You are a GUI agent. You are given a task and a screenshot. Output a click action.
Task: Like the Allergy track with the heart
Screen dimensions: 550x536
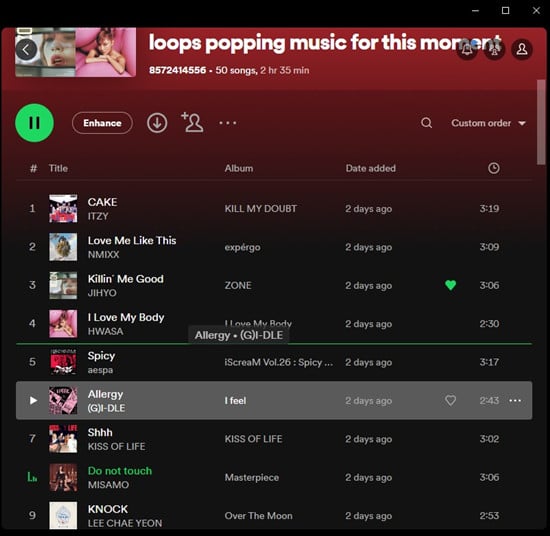click(x=450, y=400)
